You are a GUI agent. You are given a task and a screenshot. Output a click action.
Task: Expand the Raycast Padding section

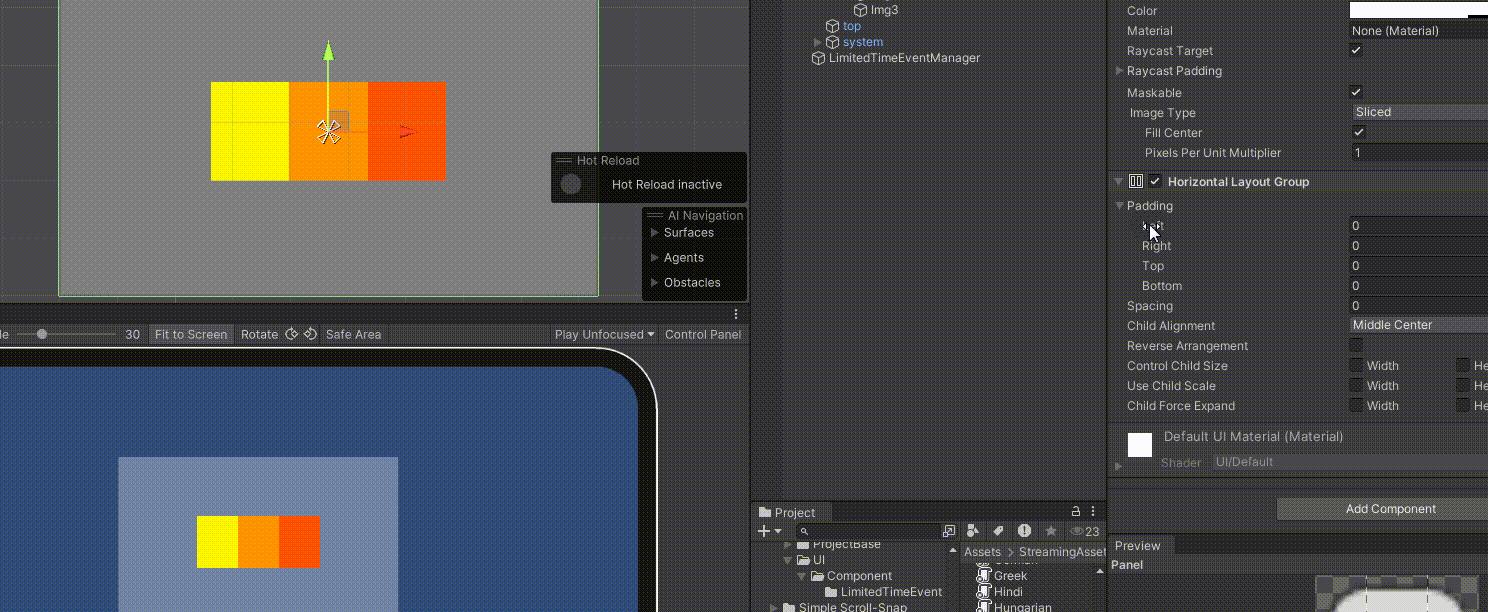[x=1119, y=71]
